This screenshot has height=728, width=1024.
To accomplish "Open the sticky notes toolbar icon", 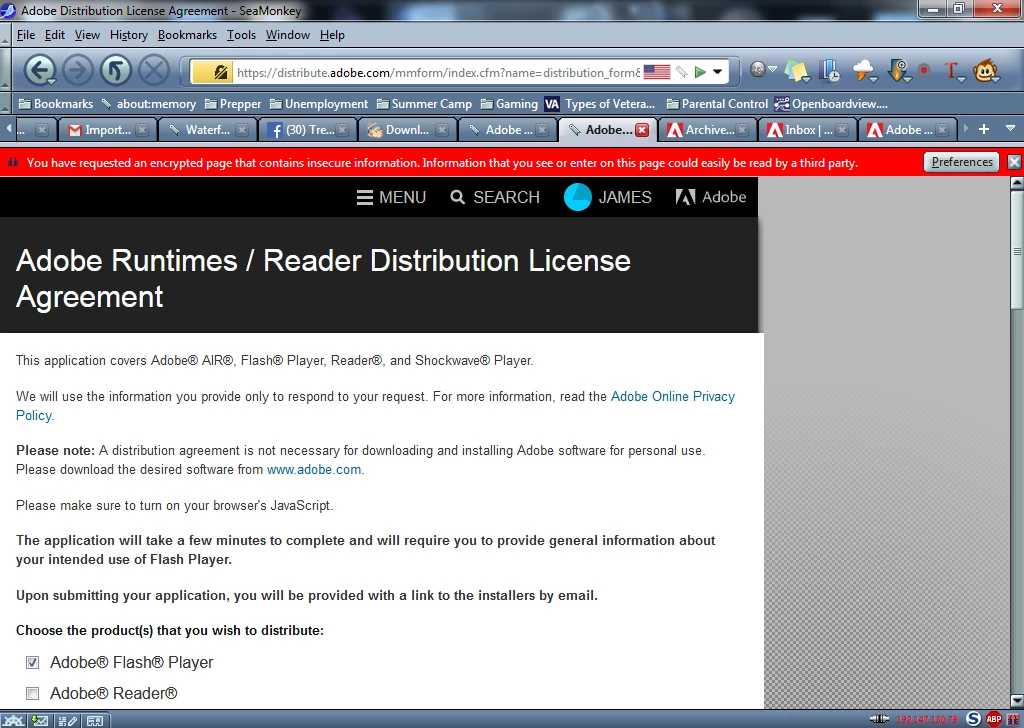I will coord(795,71).
